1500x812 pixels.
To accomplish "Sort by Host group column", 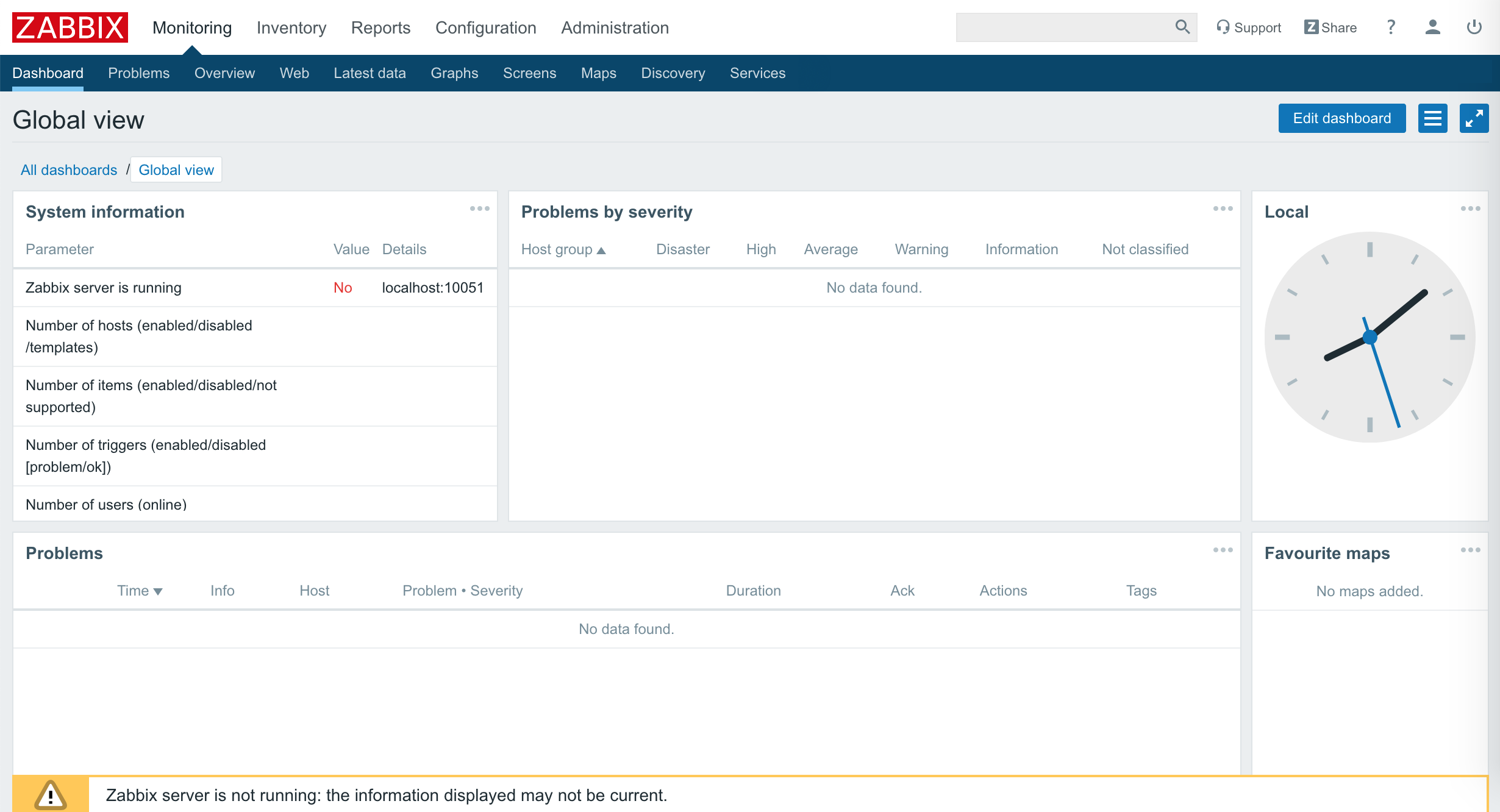I will [563, 249].
